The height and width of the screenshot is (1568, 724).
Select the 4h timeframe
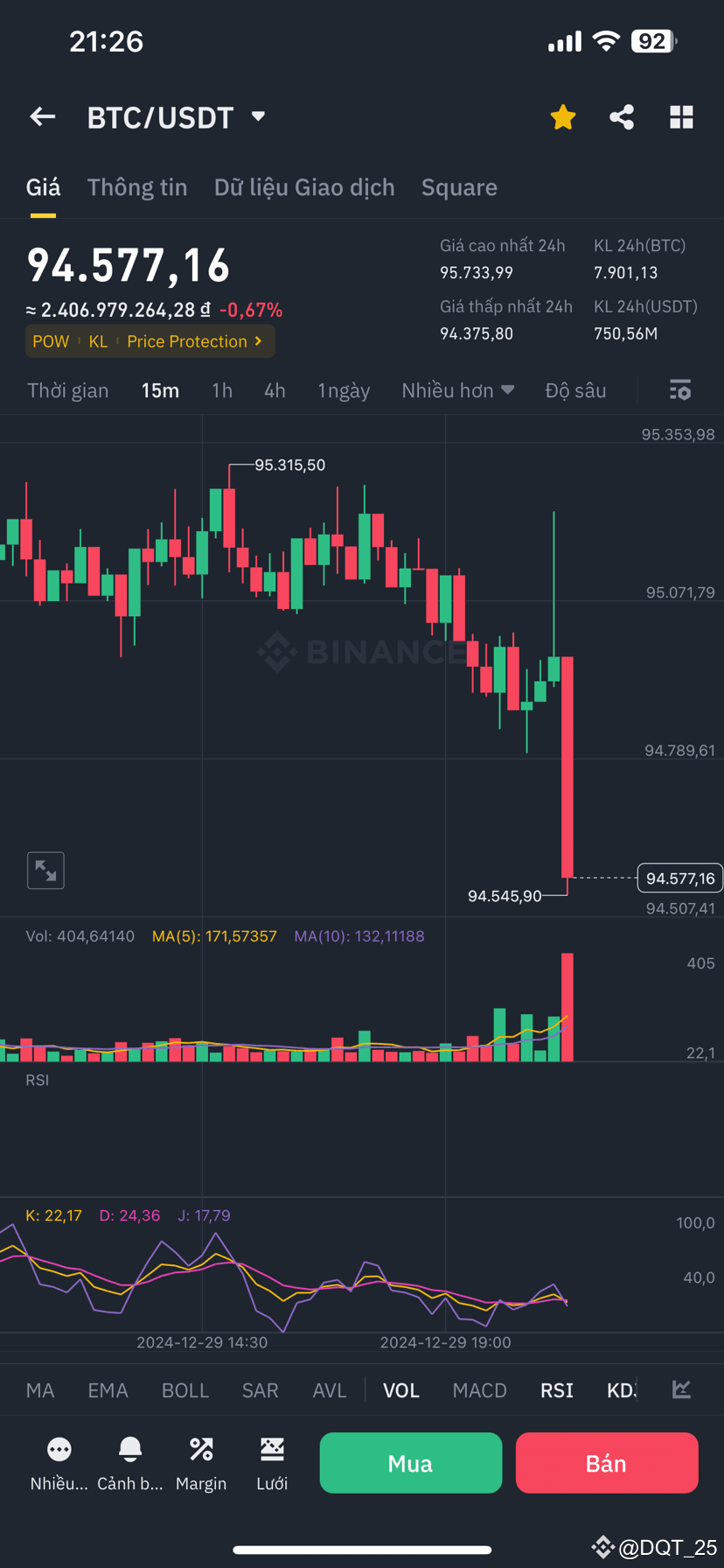coord(275,390)
